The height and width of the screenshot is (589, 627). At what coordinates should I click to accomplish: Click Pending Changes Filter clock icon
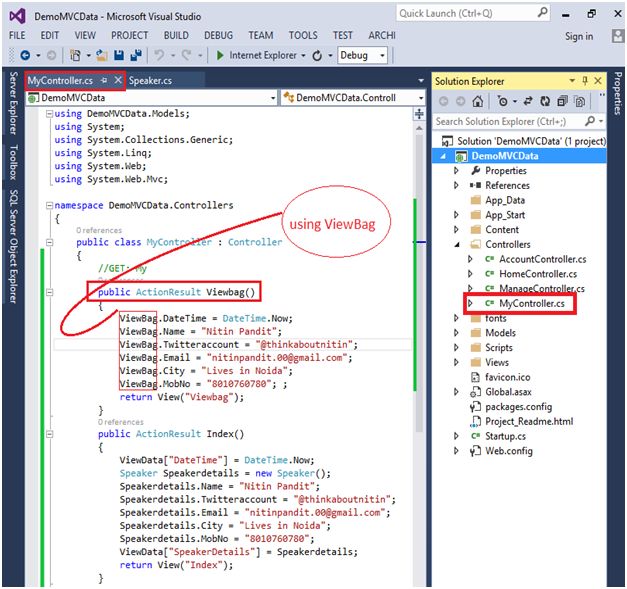tap(503, 101)
